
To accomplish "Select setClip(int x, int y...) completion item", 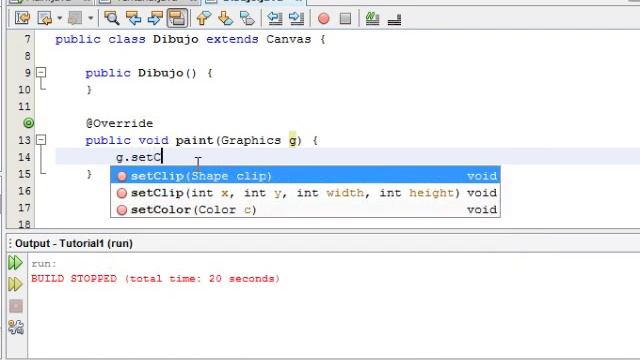I will pos(305,193).
